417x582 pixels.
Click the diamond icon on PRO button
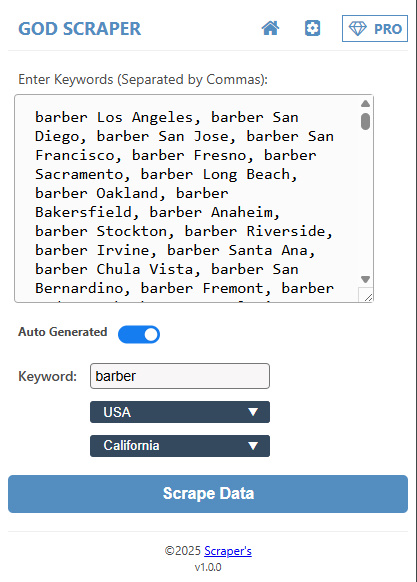358,29
